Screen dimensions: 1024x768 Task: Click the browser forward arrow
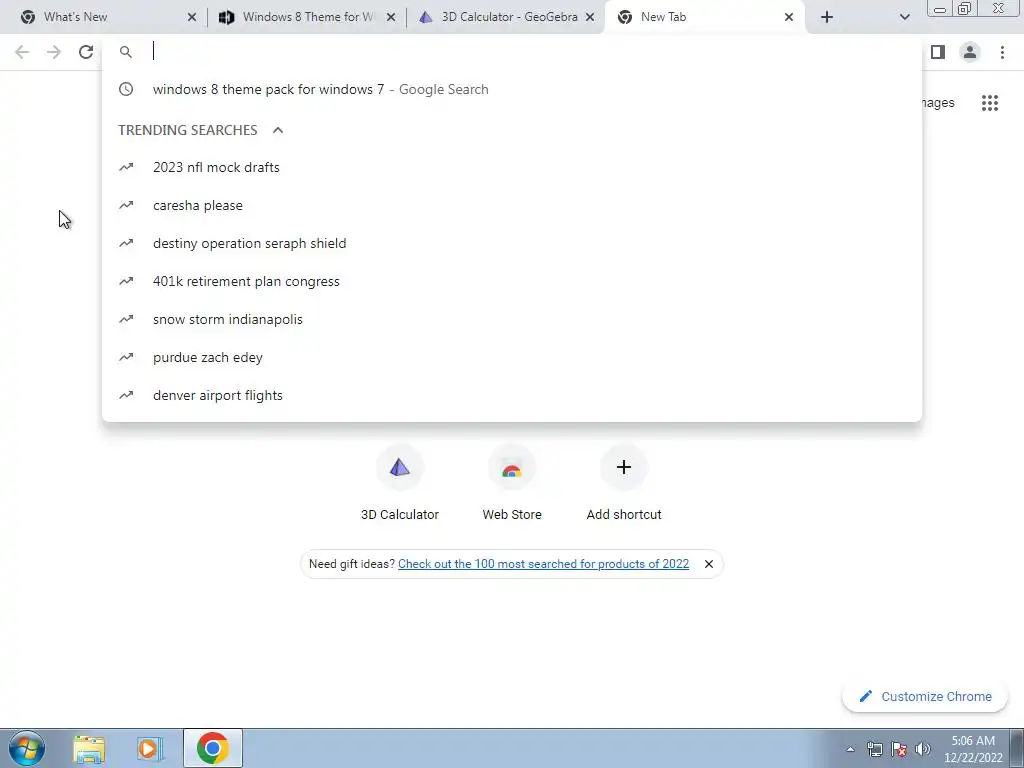pos(54,52)
